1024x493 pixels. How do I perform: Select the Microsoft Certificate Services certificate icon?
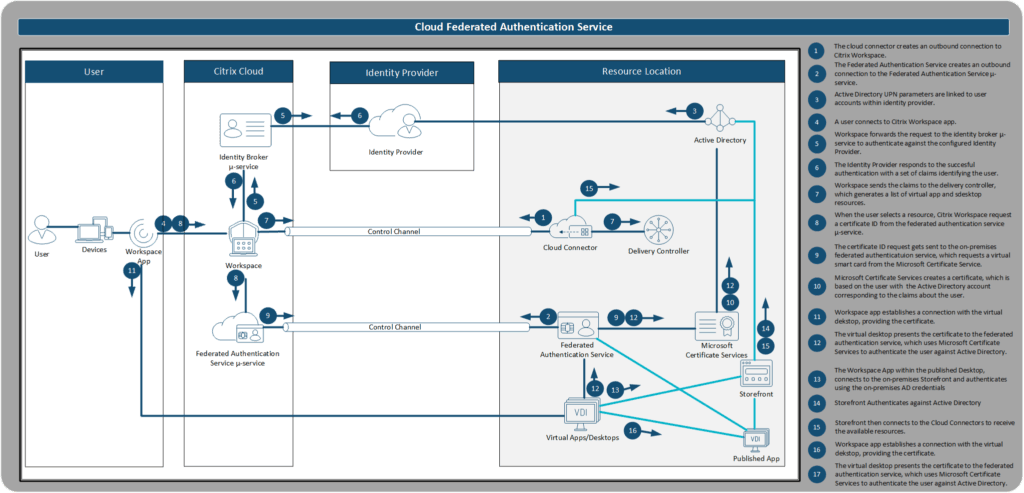point(717,328)
